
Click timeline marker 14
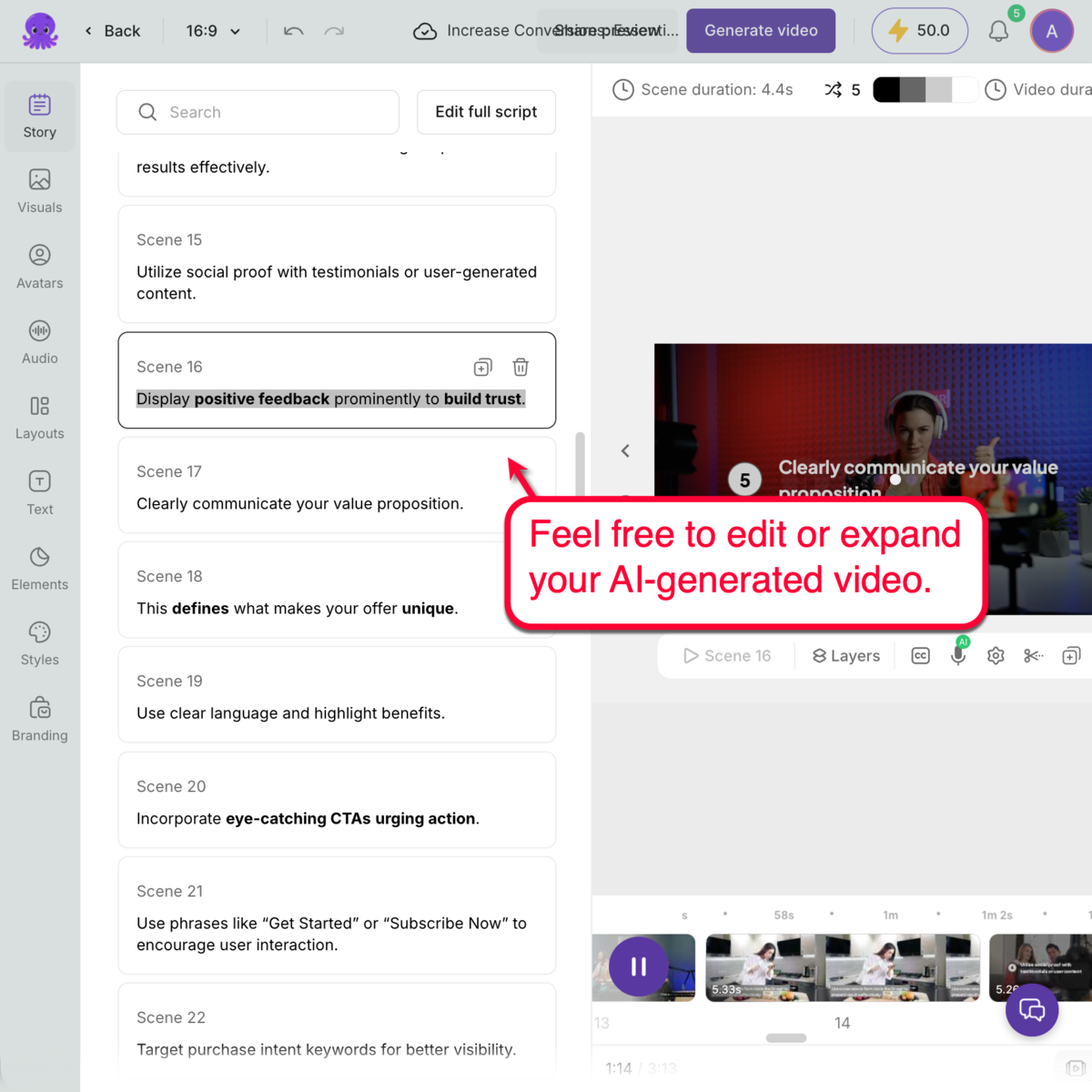coord(843,1023)
